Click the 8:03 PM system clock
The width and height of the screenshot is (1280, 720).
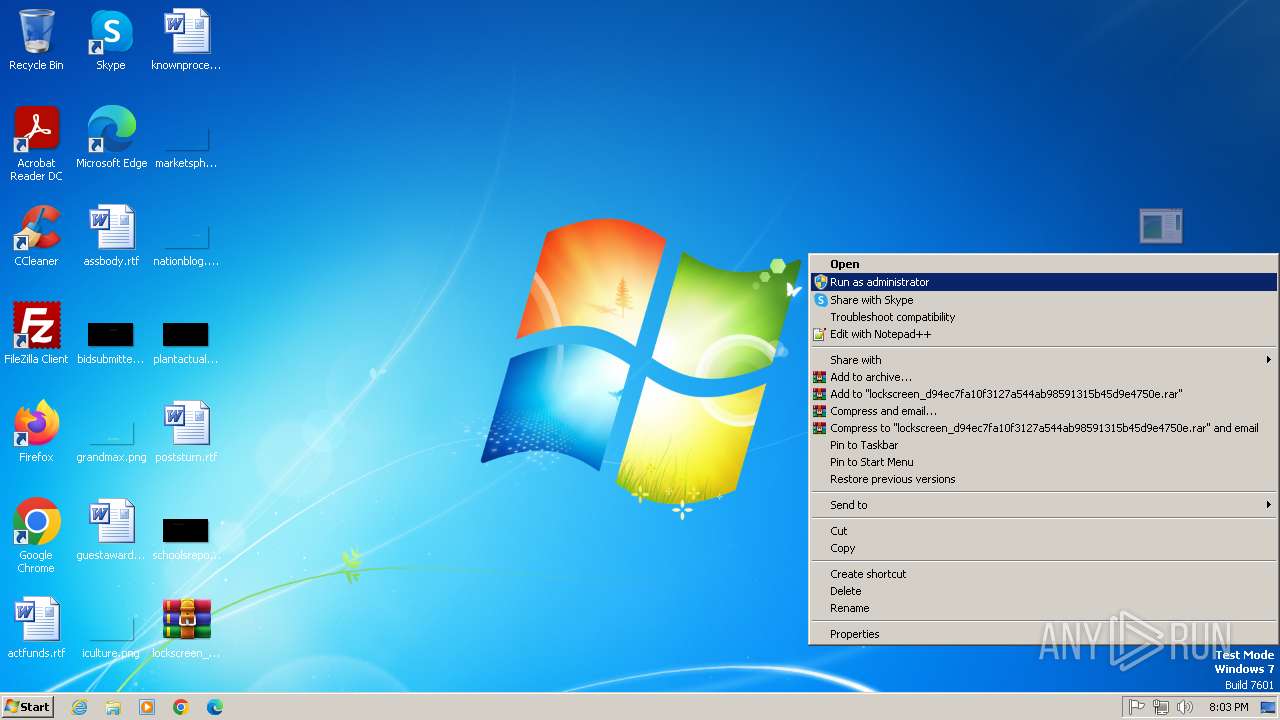point(1228,707)
